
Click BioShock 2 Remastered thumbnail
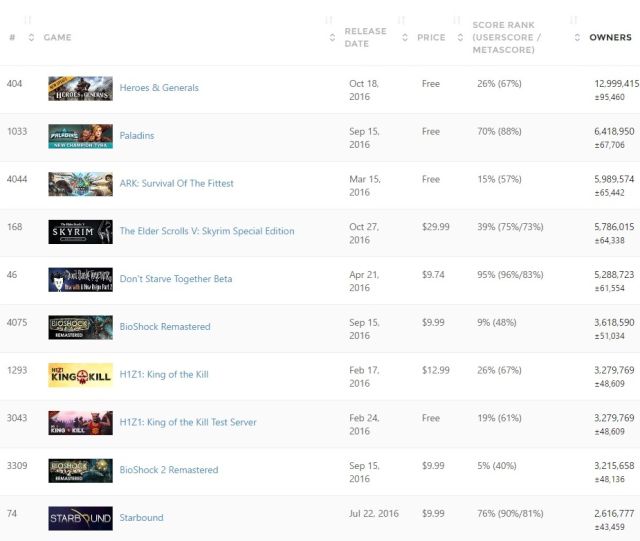pos(80,470)
